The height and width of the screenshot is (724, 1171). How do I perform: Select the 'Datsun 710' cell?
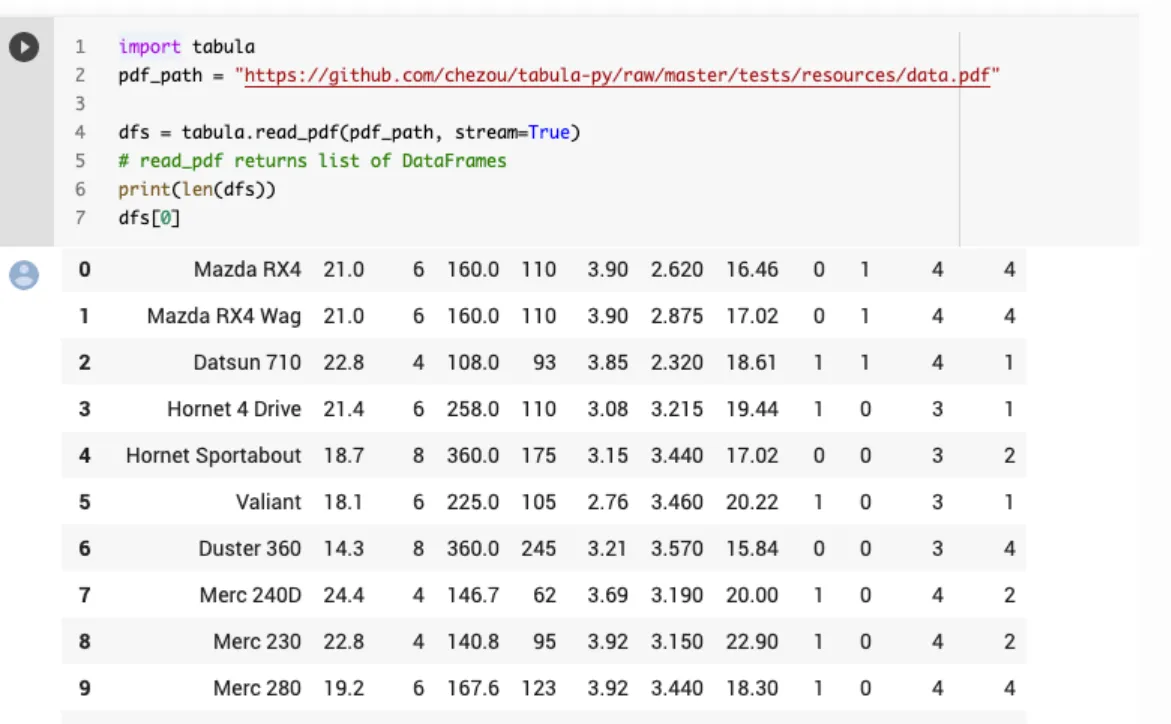(x=247, y=362)
